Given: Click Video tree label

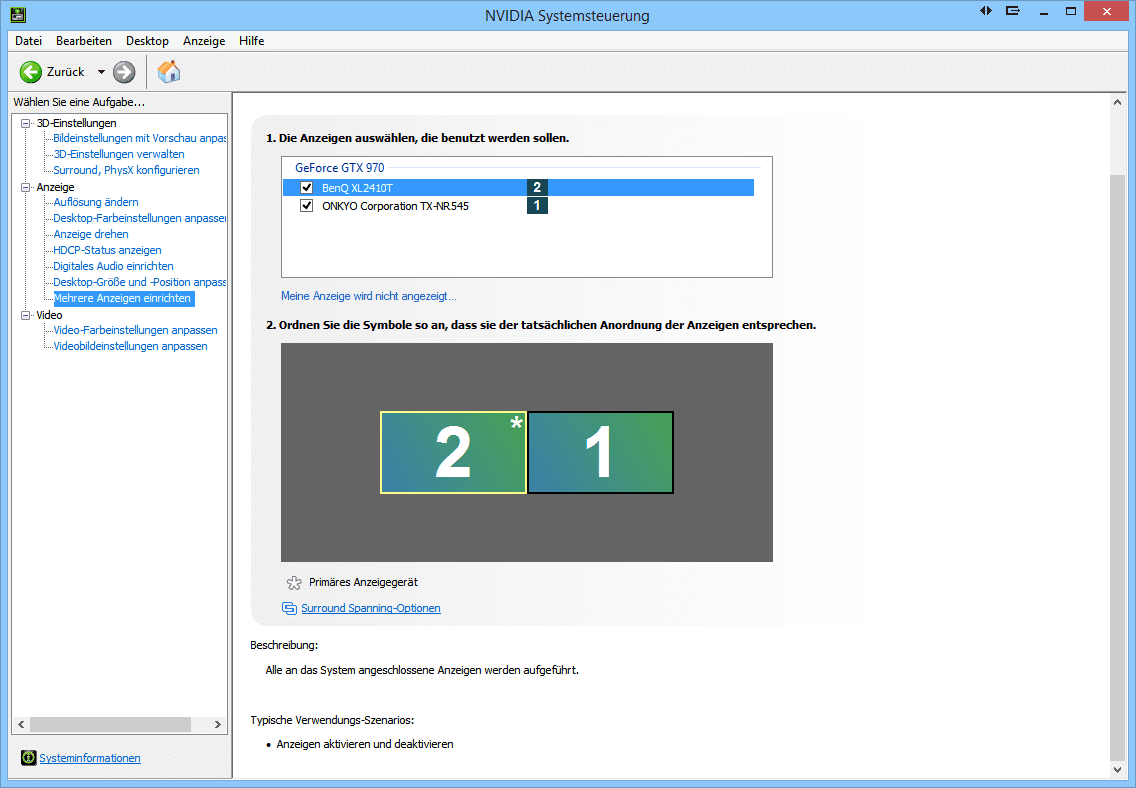Looking at the screenshot, I should pos(49,315).
